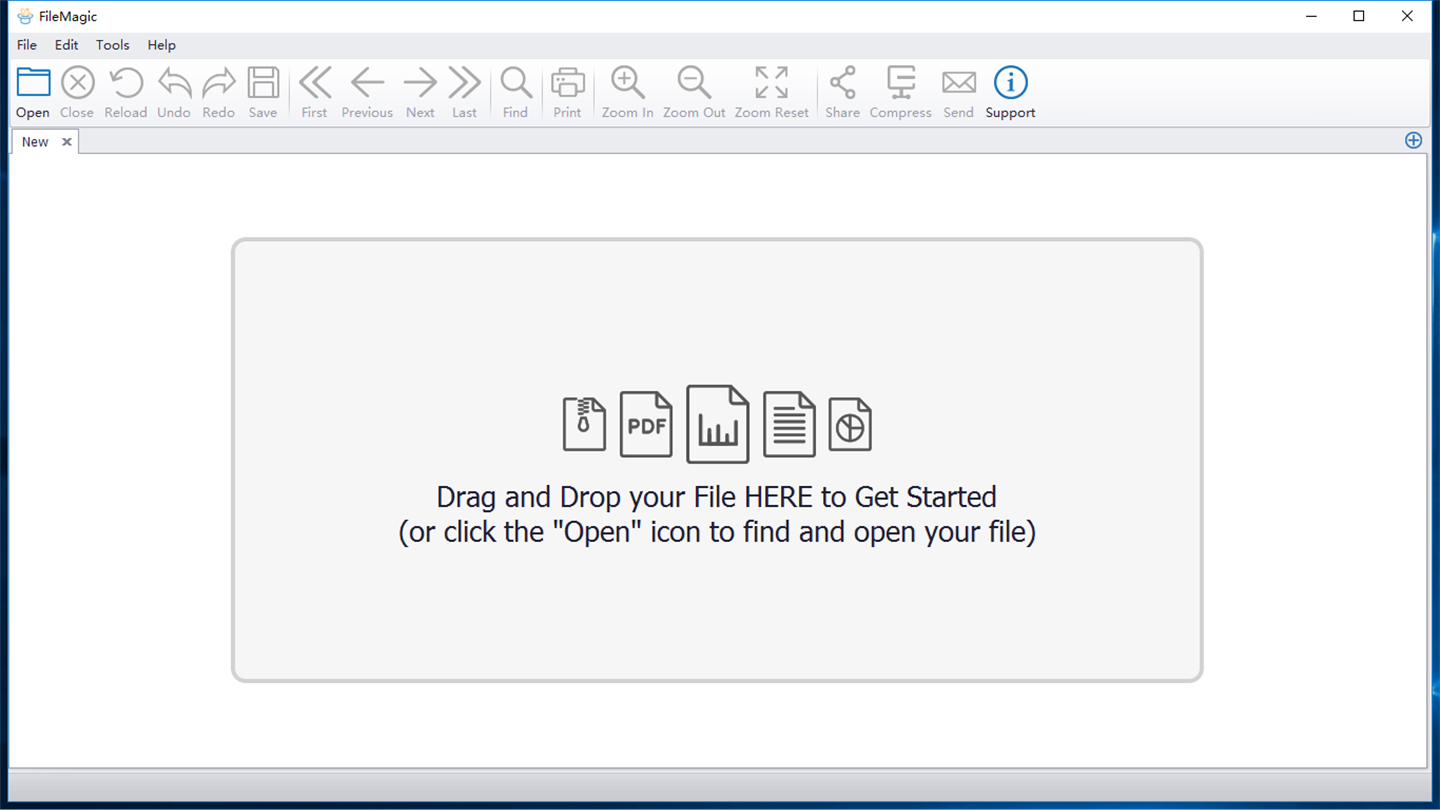Viewport: 1440px width, 810px height.
Task: Click the Zoom Out icon
Action: (694, 83)
